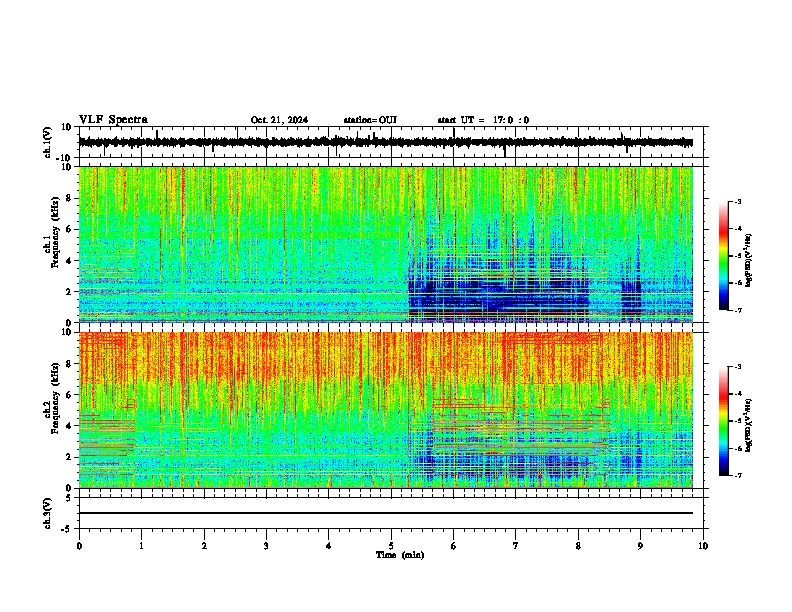Click time axis tick label "5"
792x612 pixels.
[391, 546]
